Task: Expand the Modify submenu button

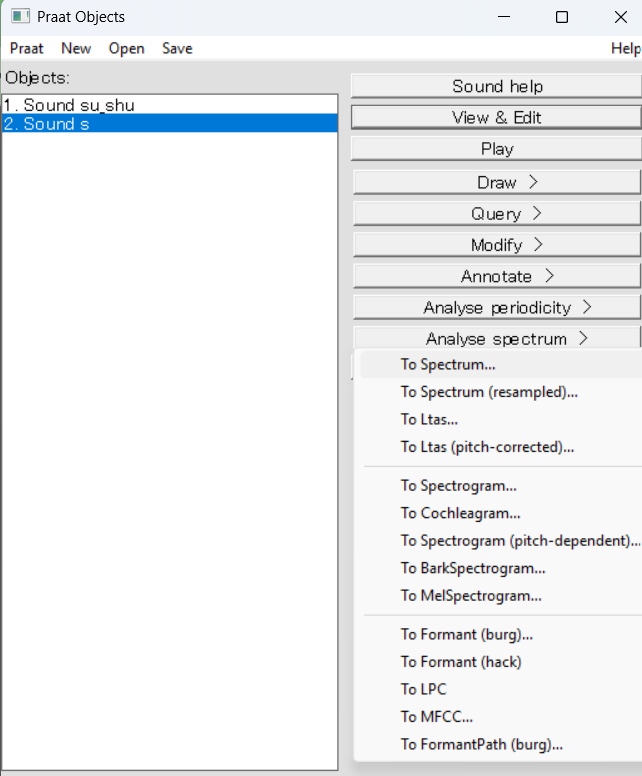Action: point(497,244)
